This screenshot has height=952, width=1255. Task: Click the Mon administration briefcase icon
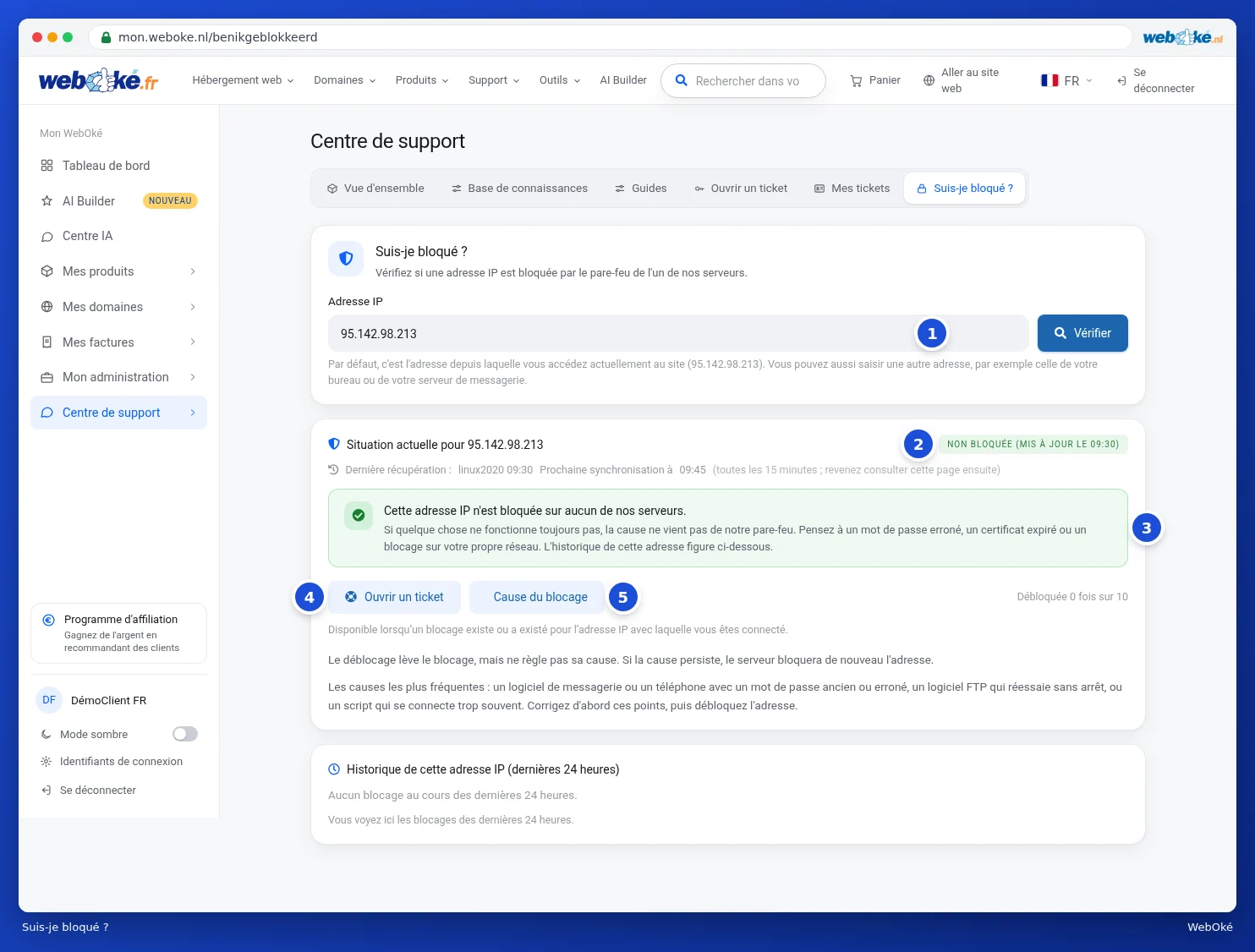pyautogui.click(x=47, y=377)
